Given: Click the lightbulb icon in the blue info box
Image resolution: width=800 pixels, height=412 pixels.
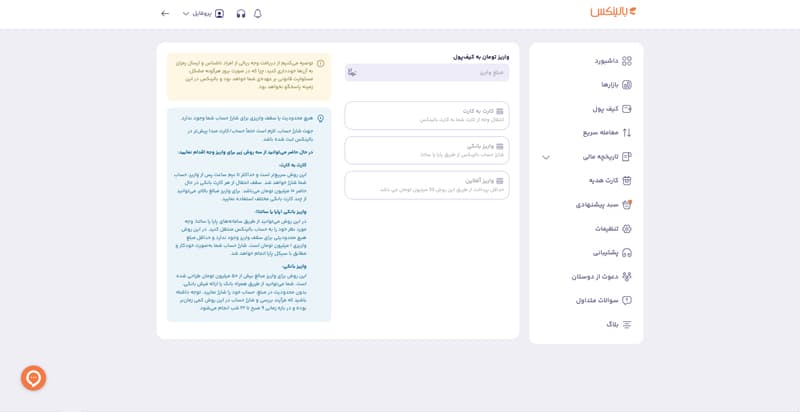Looking at the screenshot, I should [320, 118].
